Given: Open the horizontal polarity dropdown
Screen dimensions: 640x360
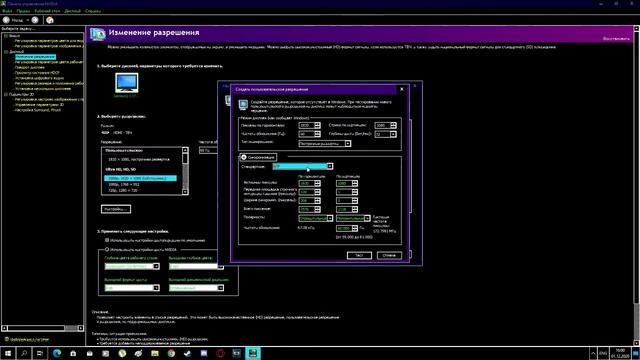Looking at the screenshot, I should [316, 218].
